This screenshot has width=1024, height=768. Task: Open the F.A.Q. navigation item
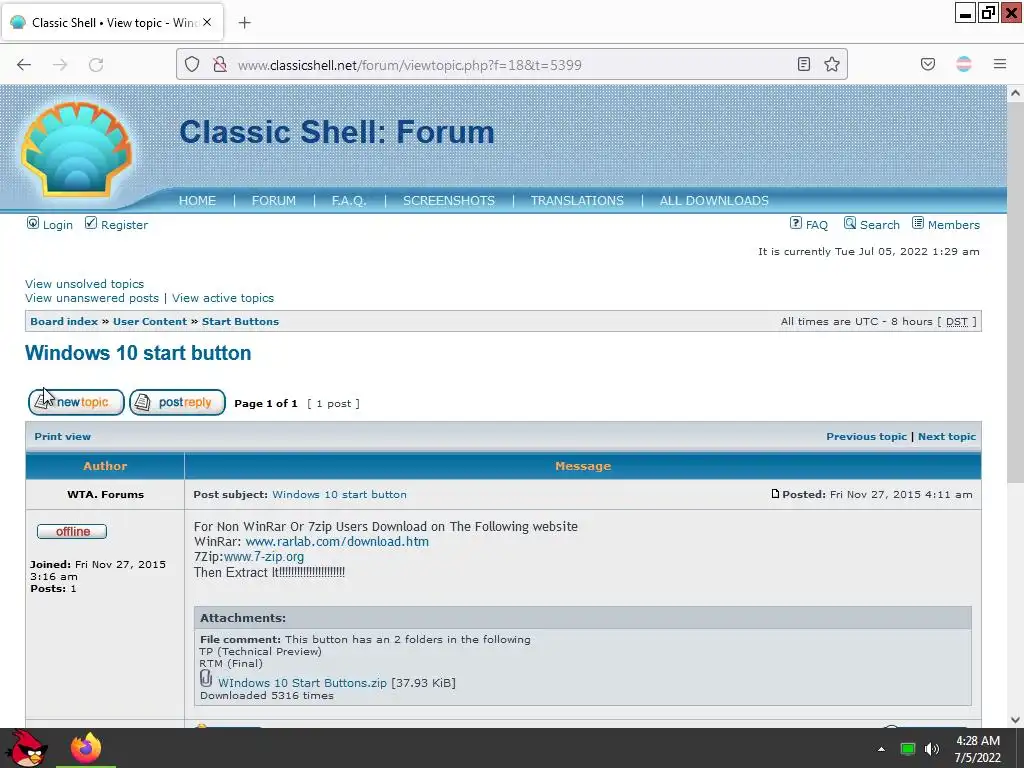(349, 200)
